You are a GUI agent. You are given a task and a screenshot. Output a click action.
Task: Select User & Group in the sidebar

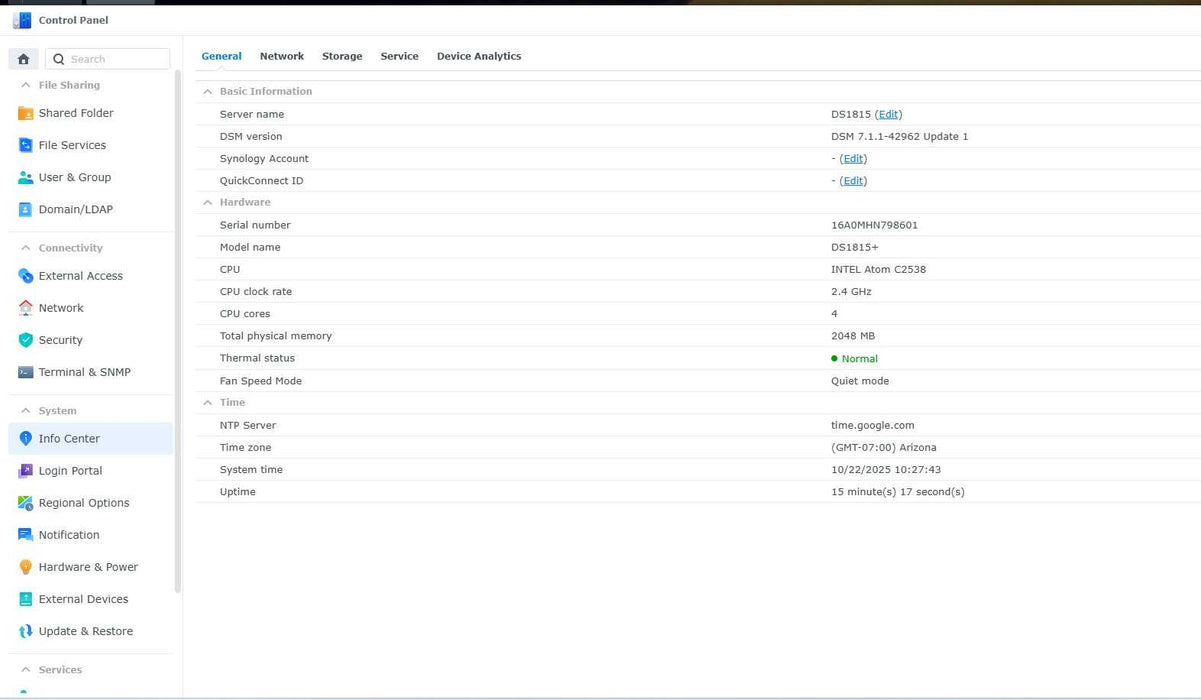[75, 177]
